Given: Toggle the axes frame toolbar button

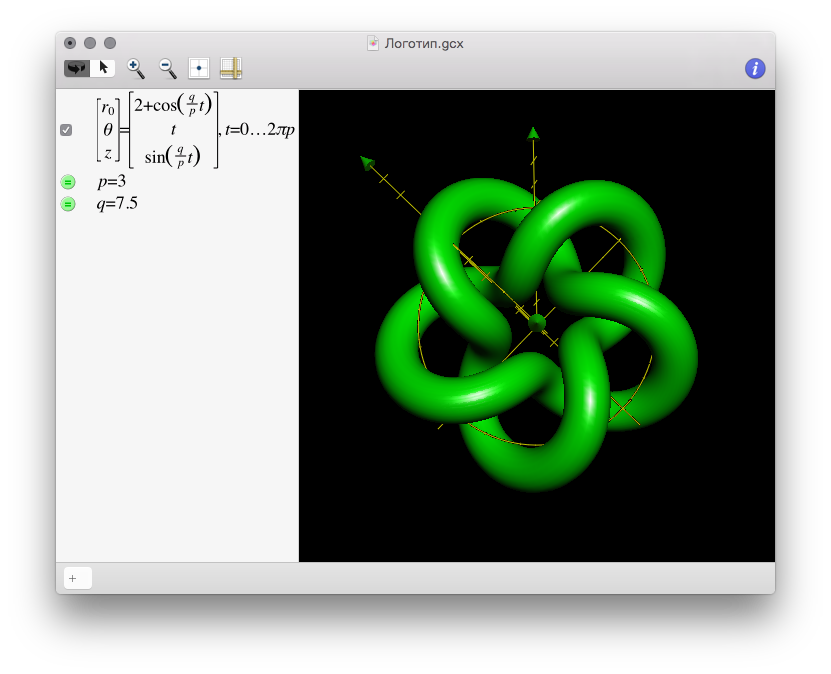Looking at the screenshot, I should 231,68.
